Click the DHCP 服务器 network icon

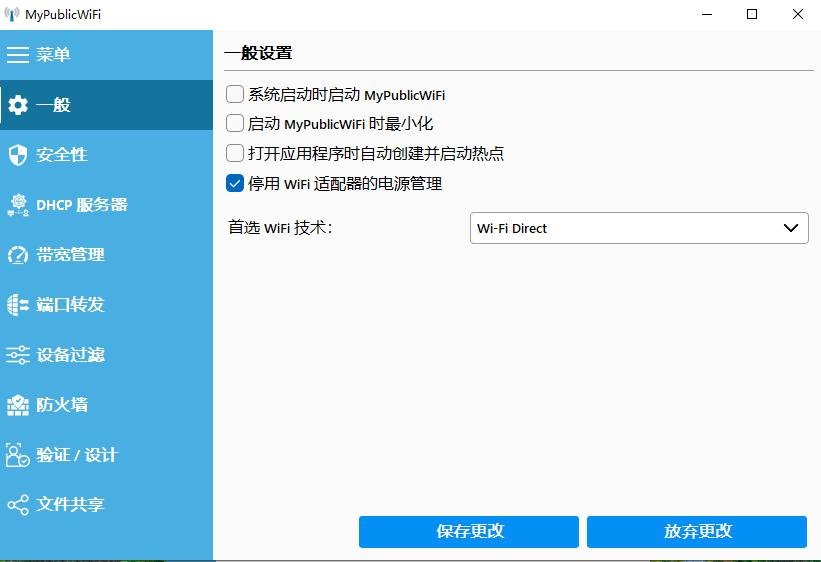pos(18,205)
